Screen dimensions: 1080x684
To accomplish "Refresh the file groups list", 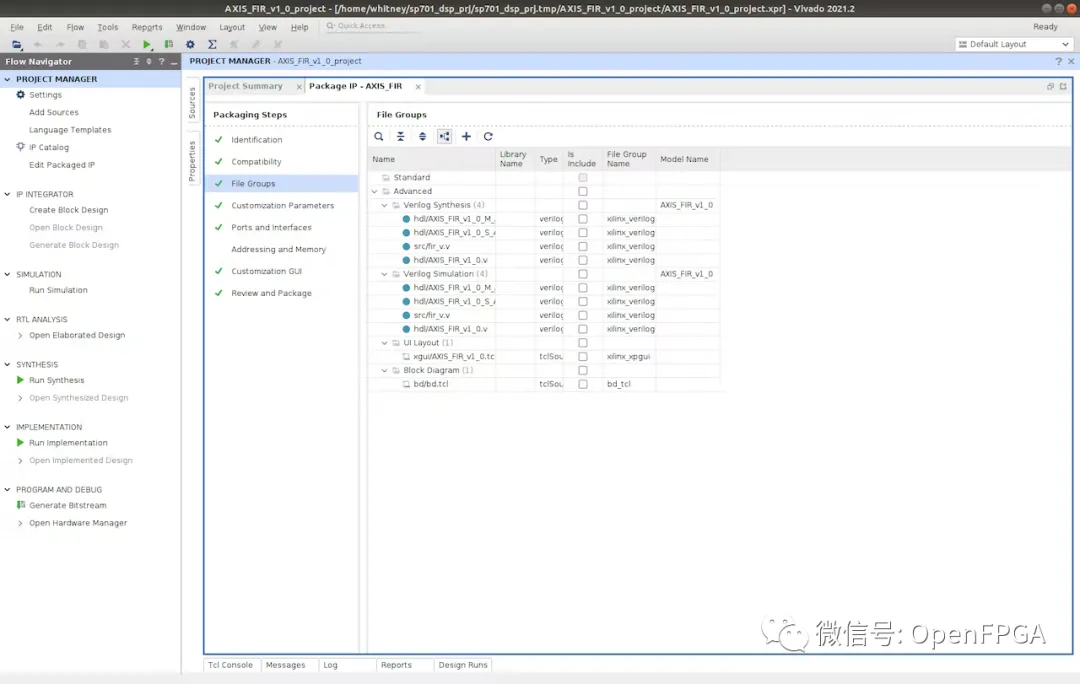I will click(x=488, y=136).
